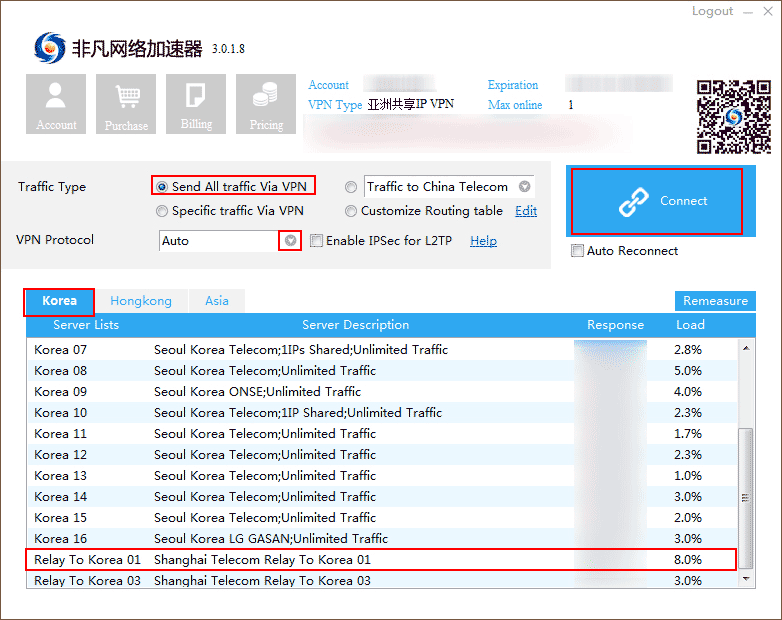782x620 pixels.
Task: Click the Response column header
Action: (x=615, y=325)
